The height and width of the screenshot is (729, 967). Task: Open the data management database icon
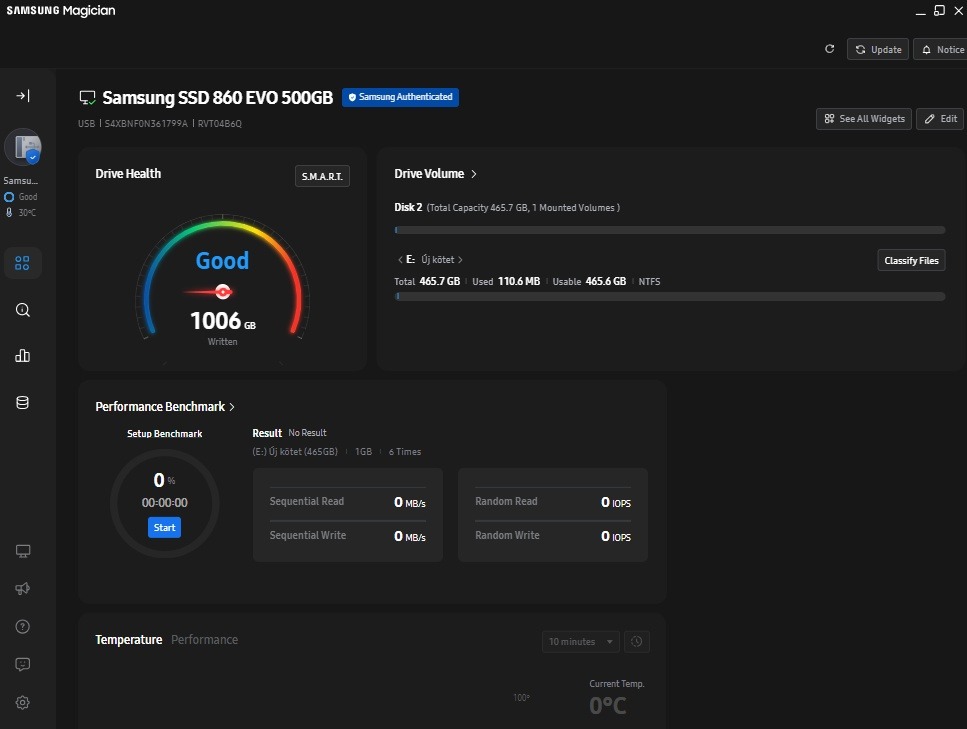(x=22, y=403)
